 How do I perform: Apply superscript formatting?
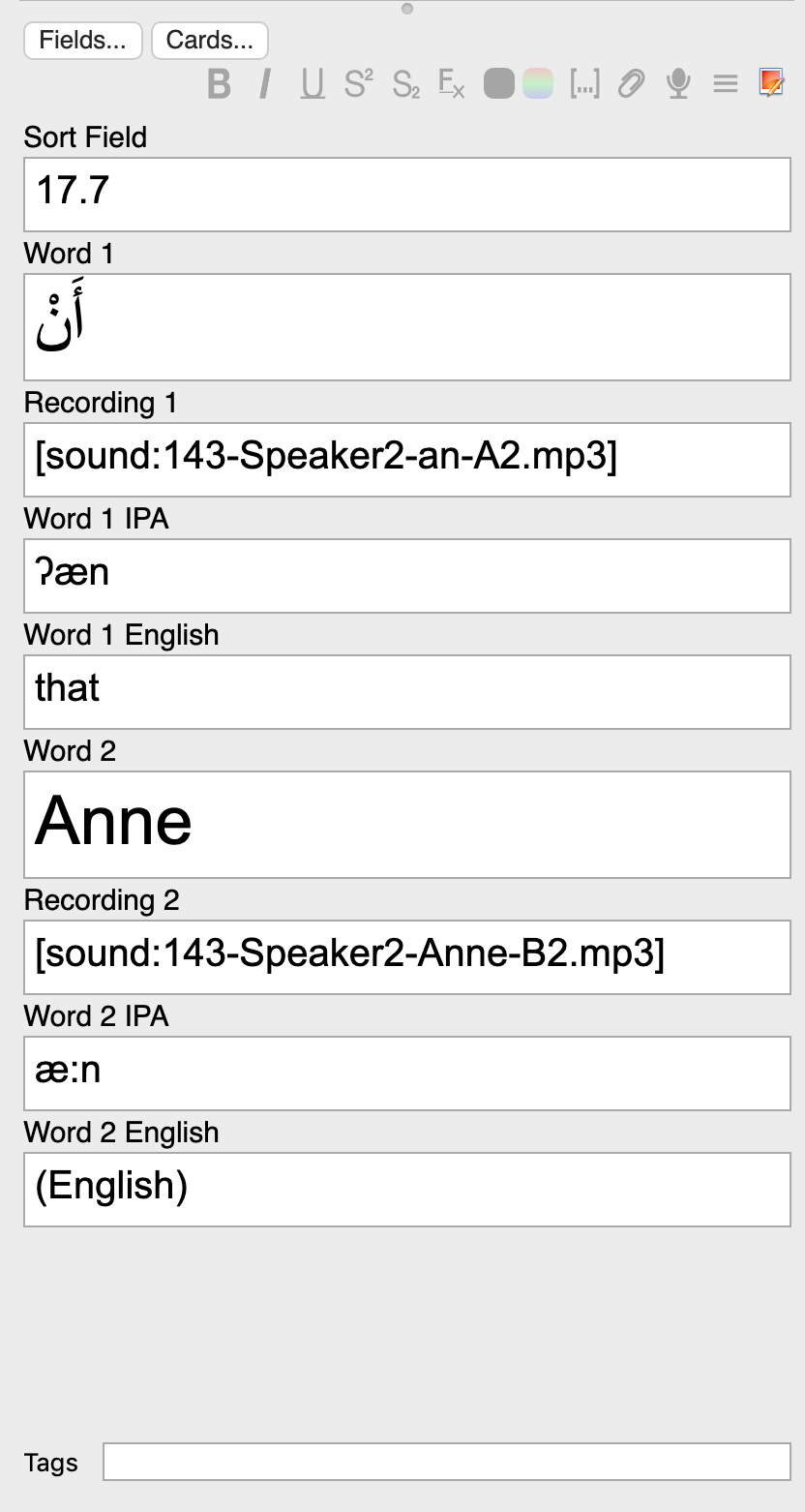point(358,84)
